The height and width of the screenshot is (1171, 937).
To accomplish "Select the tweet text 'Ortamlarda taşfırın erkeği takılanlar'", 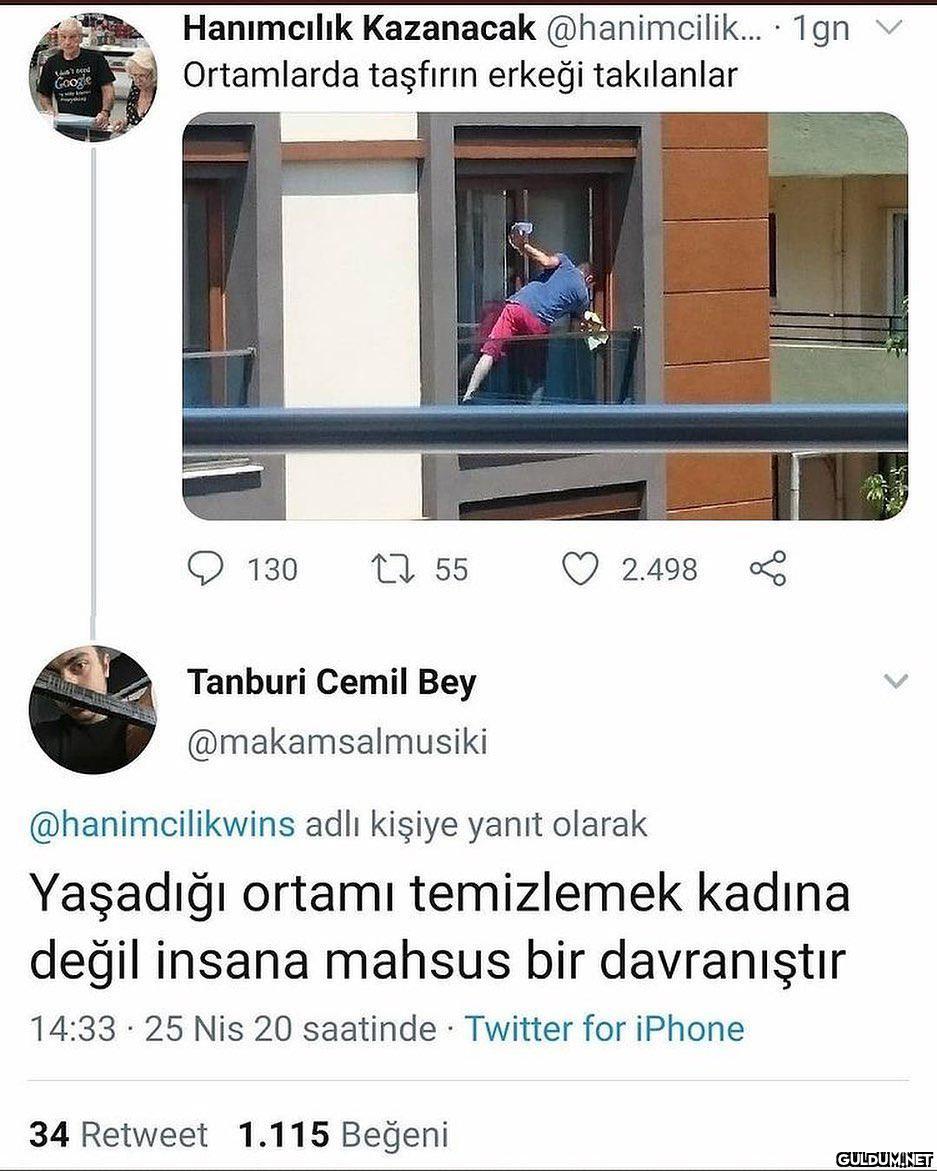I will pyautogui.click(x=460, y=76).
